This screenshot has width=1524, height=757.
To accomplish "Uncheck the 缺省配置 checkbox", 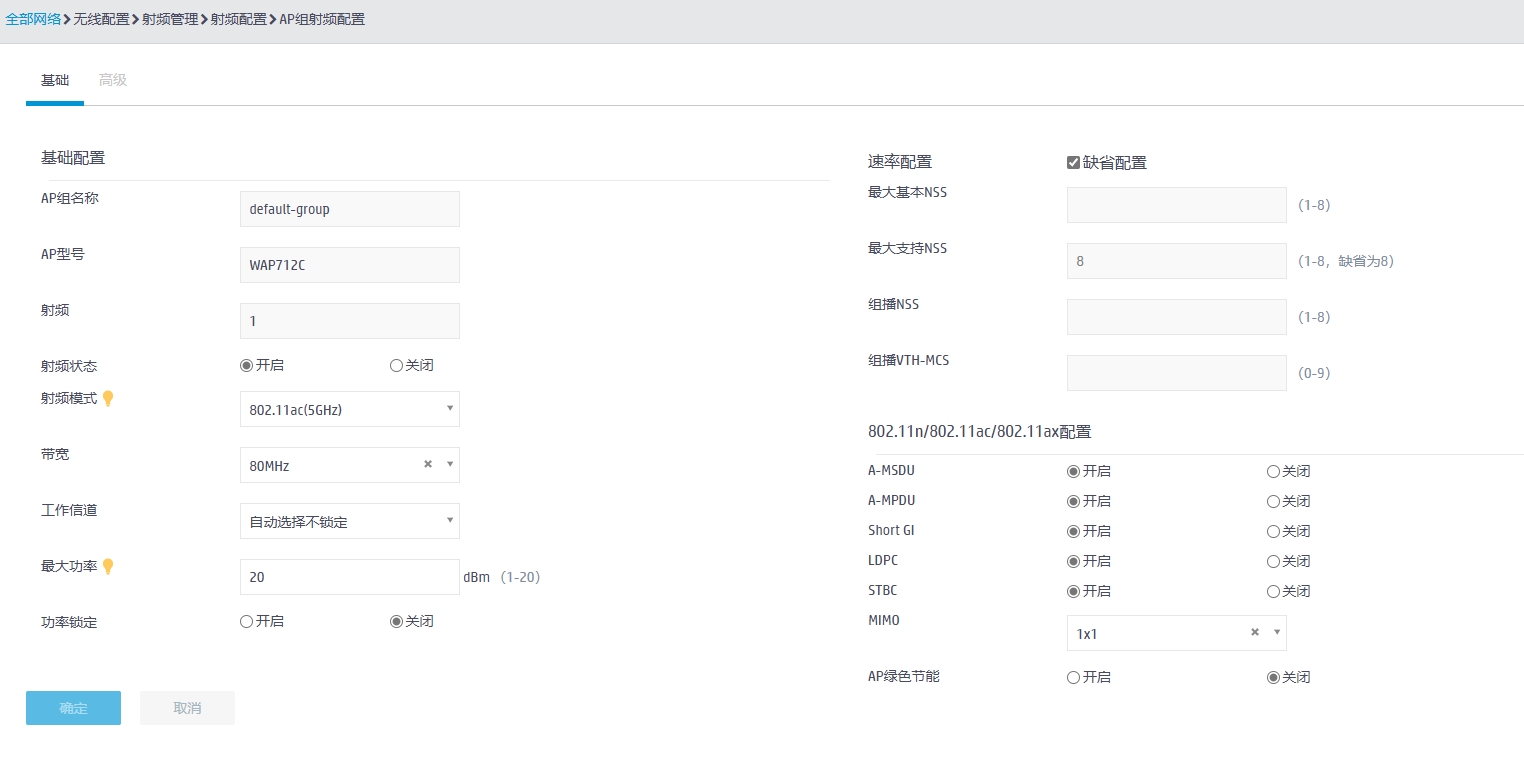I will pos(1074,163).
